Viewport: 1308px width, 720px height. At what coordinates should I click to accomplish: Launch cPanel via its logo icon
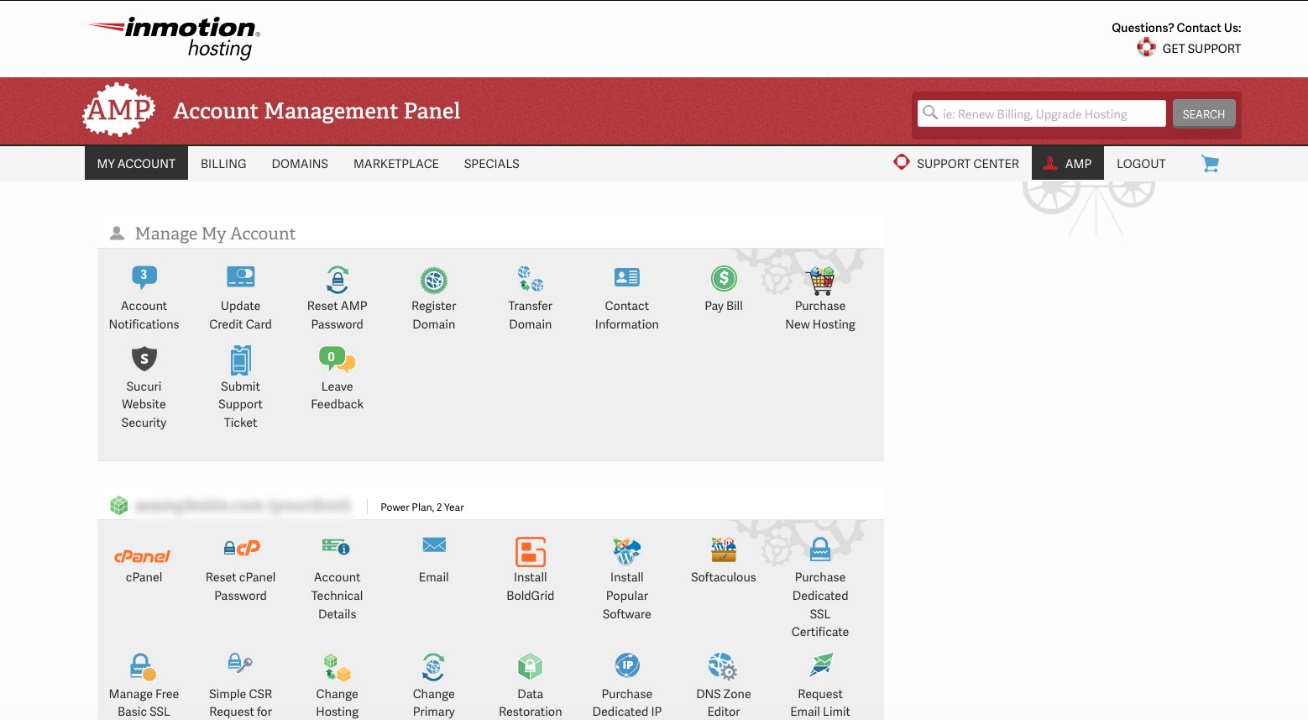[x=142, y=556]
